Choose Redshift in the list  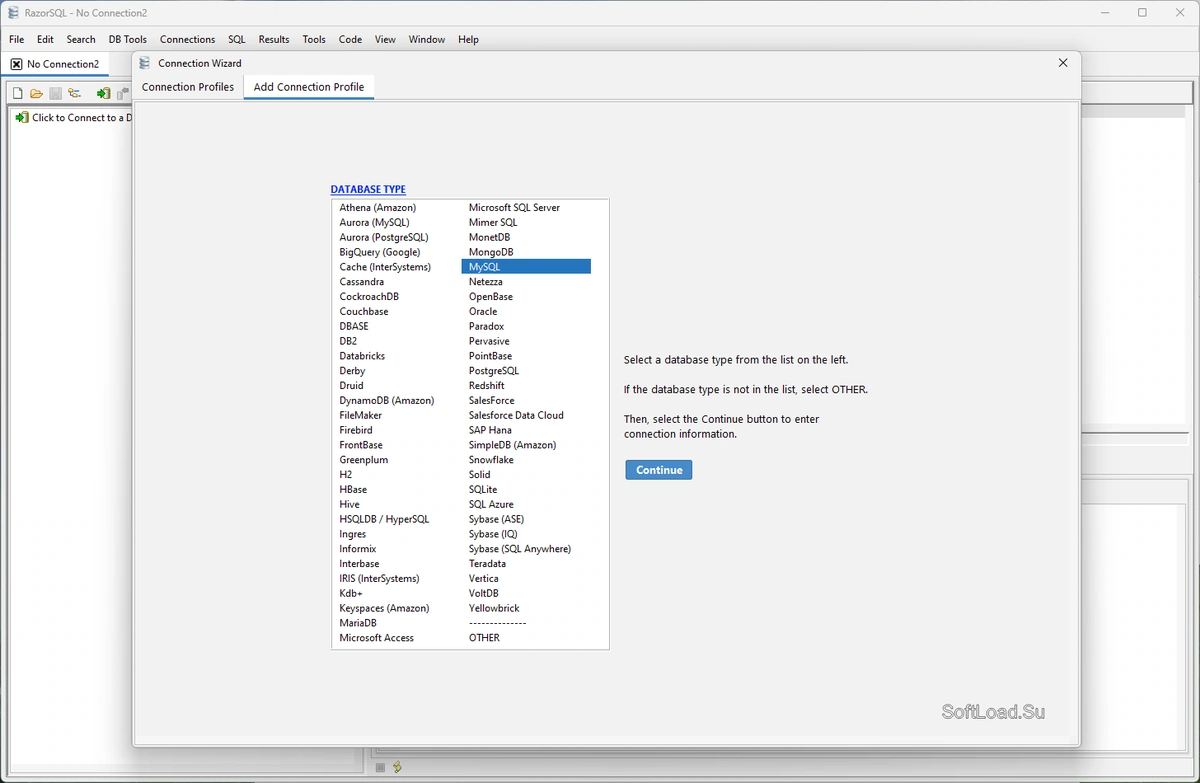(x=487, y=386)
